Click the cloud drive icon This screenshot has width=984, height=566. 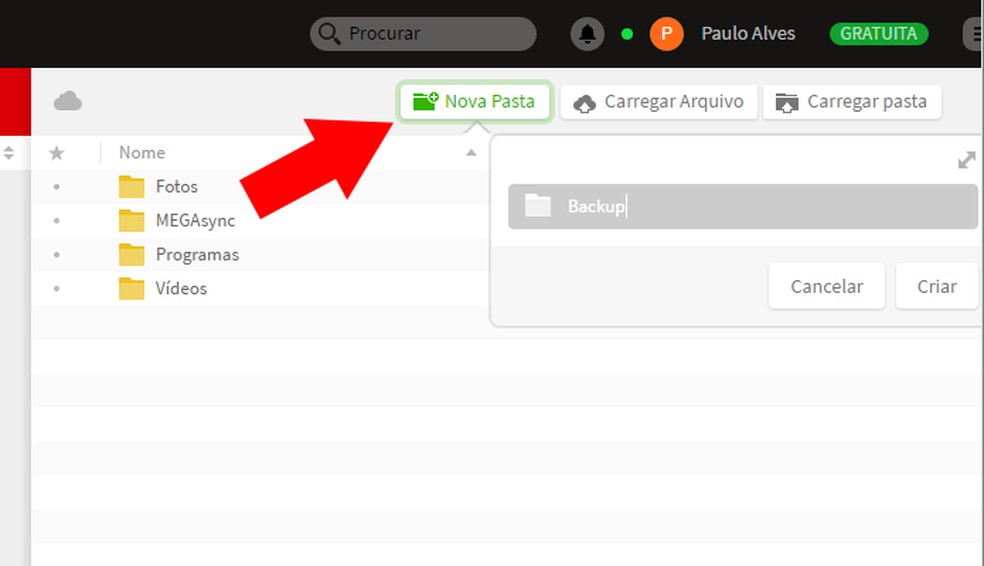68,101
